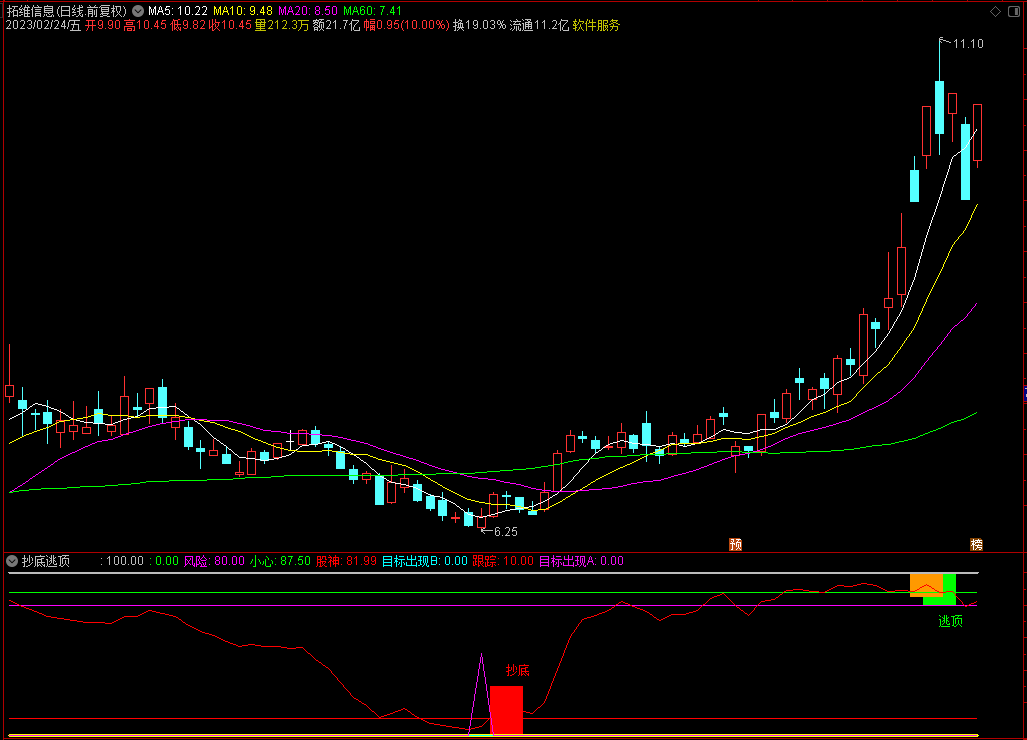Click the 拓维信息(日线.前复权) stock title

(66, 11)
